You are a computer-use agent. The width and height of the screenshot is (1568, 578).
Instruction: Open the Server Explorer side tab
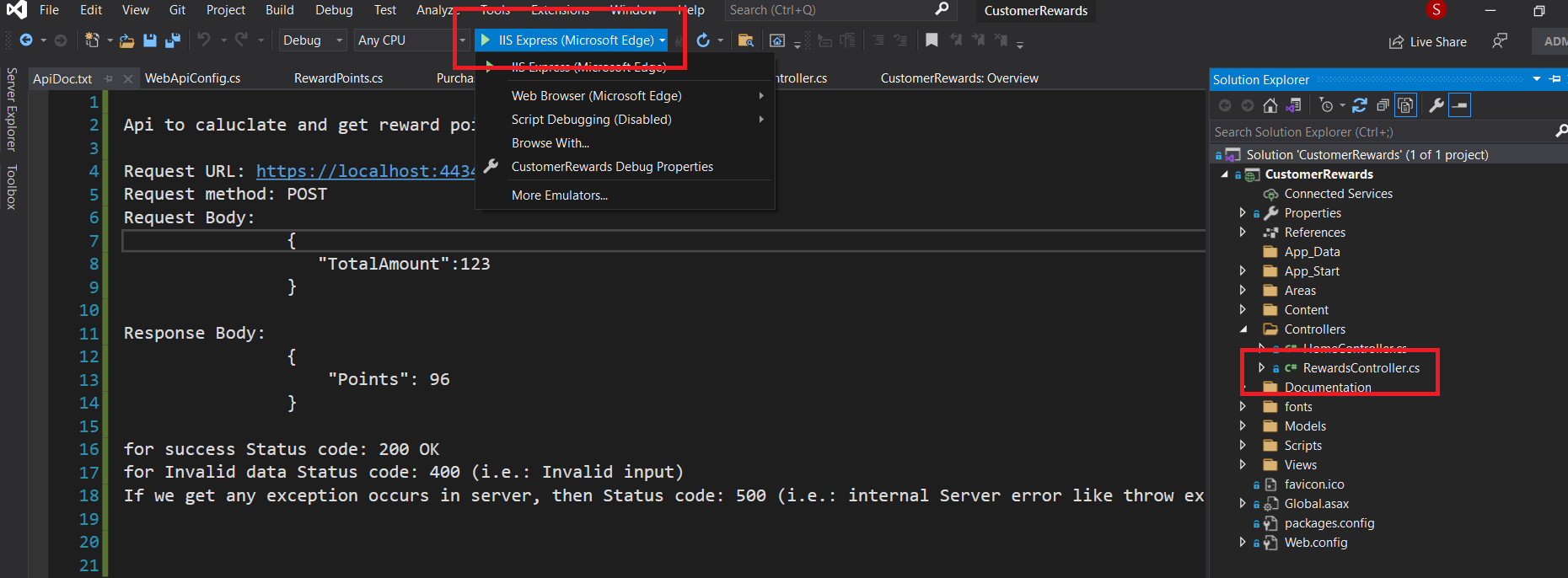coord(11,110)
